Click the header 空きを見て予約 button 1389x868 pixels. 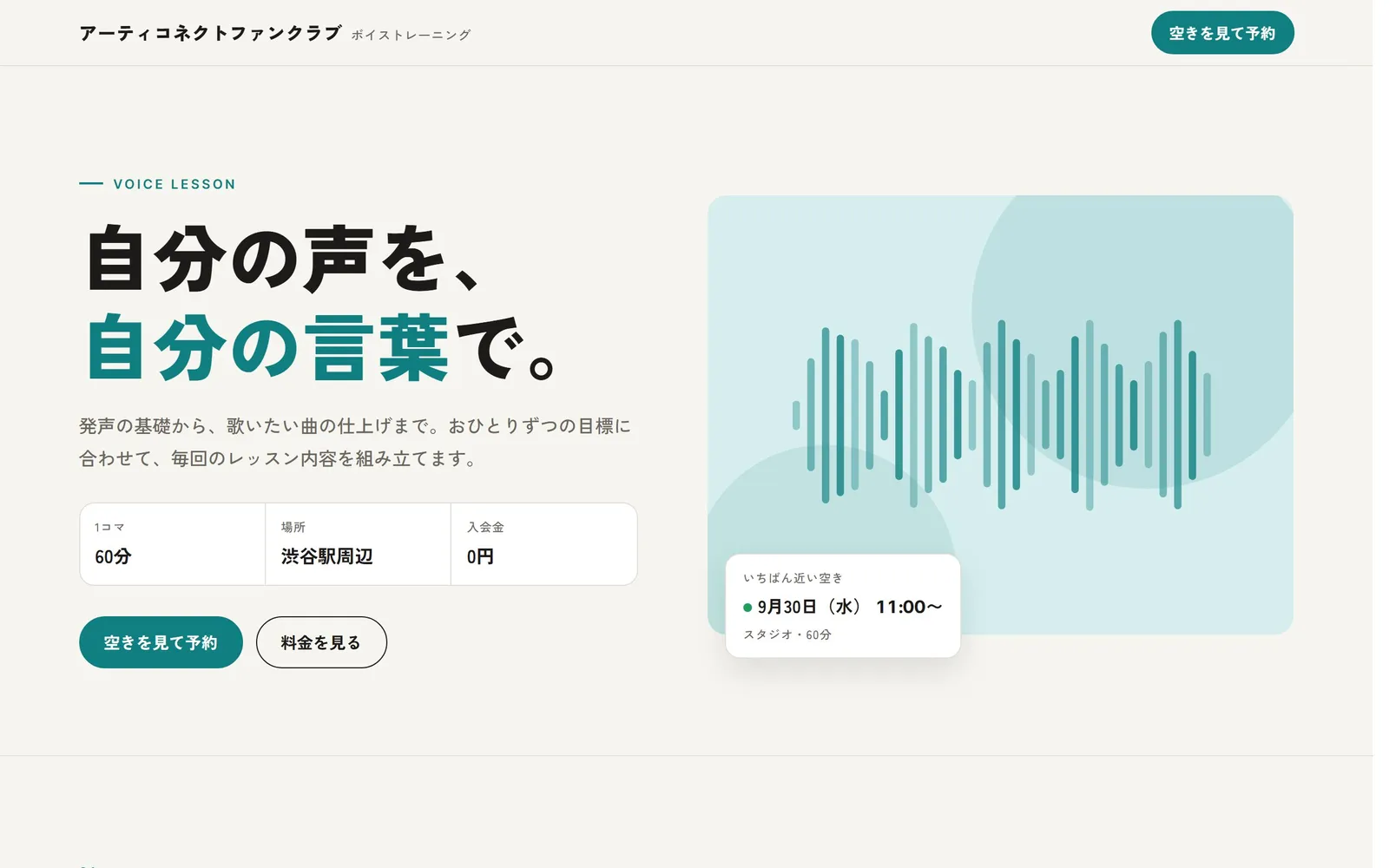[x=1222, y=33]
